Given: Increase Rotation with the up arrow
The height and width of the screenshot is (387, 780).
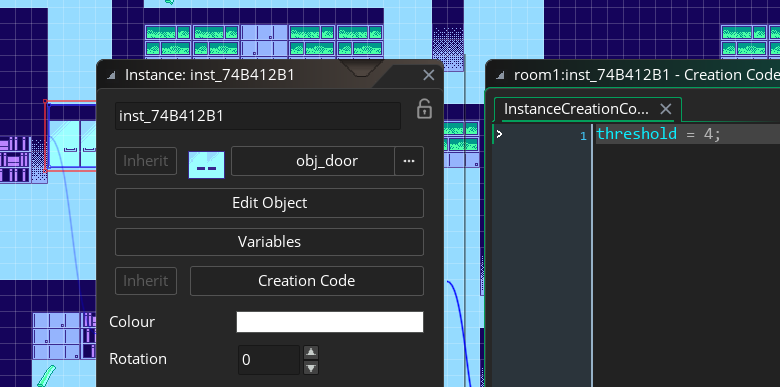Looking at the screenshot, I should [311, 353].
